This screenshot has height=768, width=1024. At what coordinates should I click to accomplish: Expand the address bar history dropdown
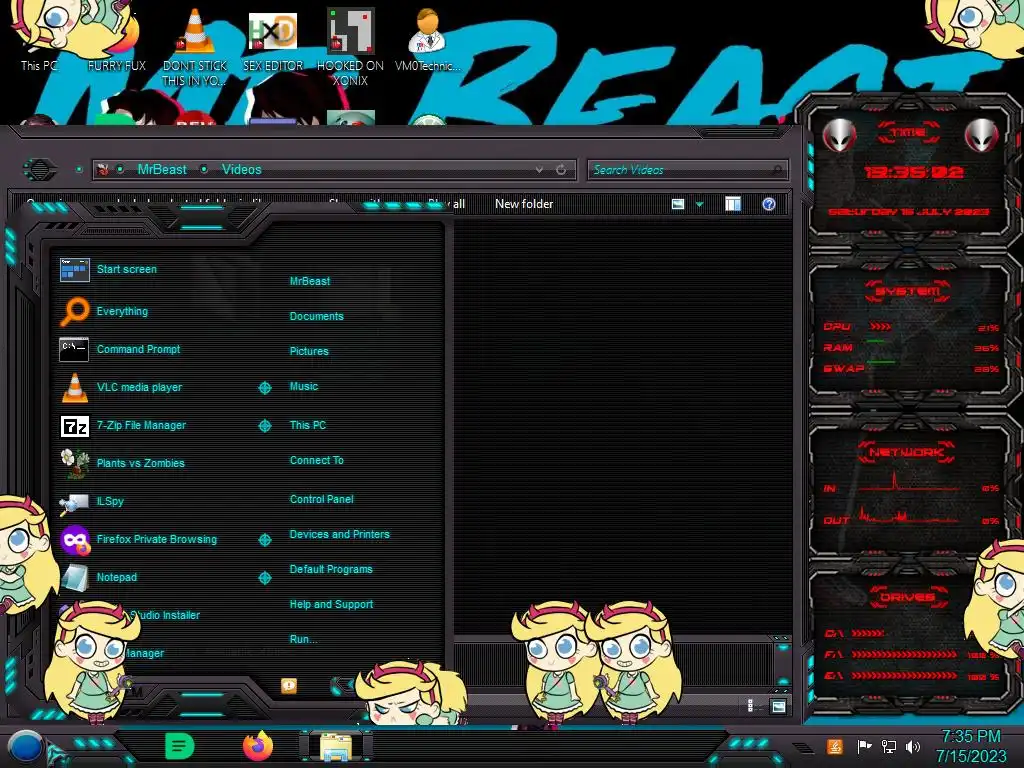tap(539, 170)
